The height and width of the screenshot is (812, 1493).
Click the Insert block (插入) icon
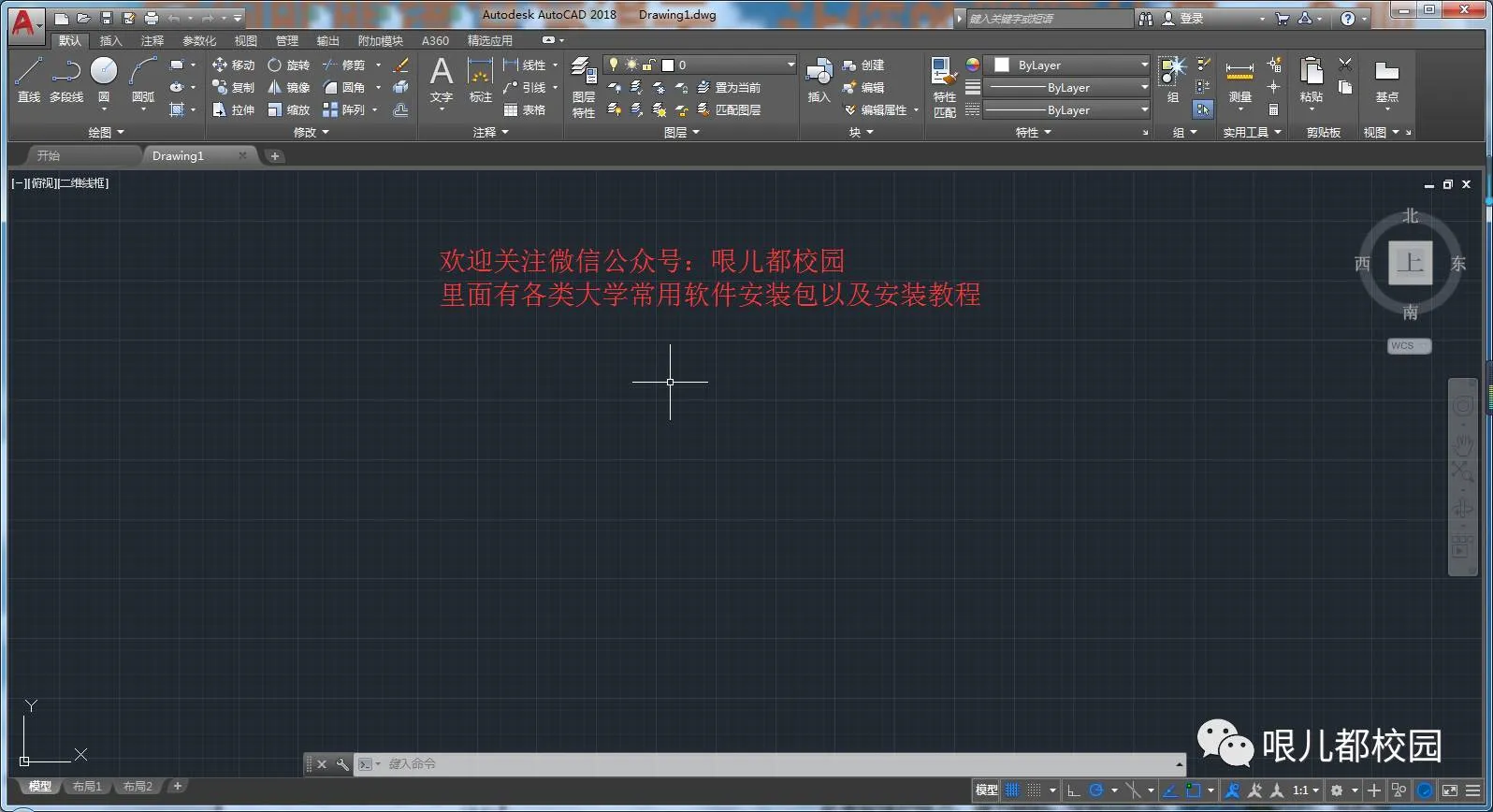pos(819,79)
